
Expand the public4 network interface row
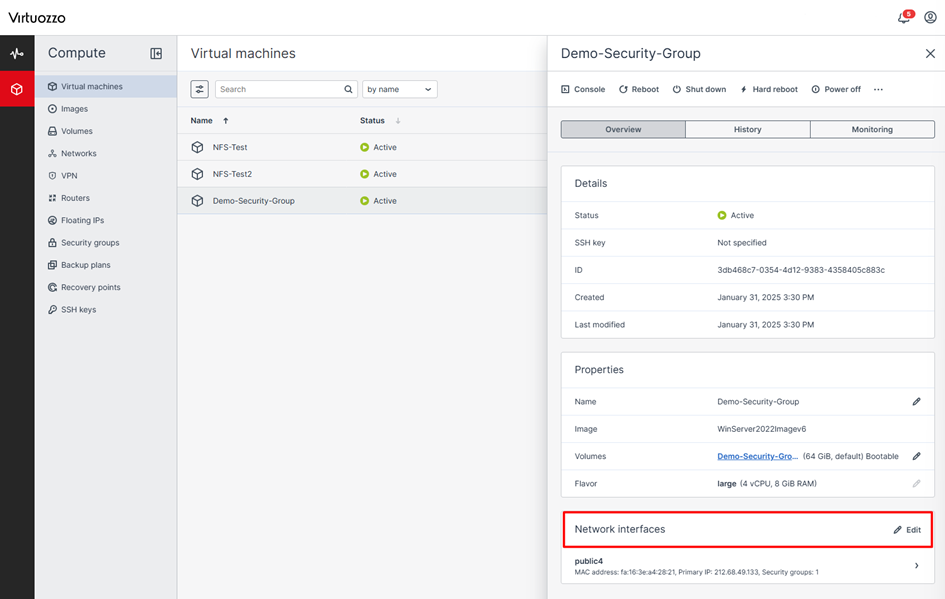pyautogui.click(x=916, y=566)
